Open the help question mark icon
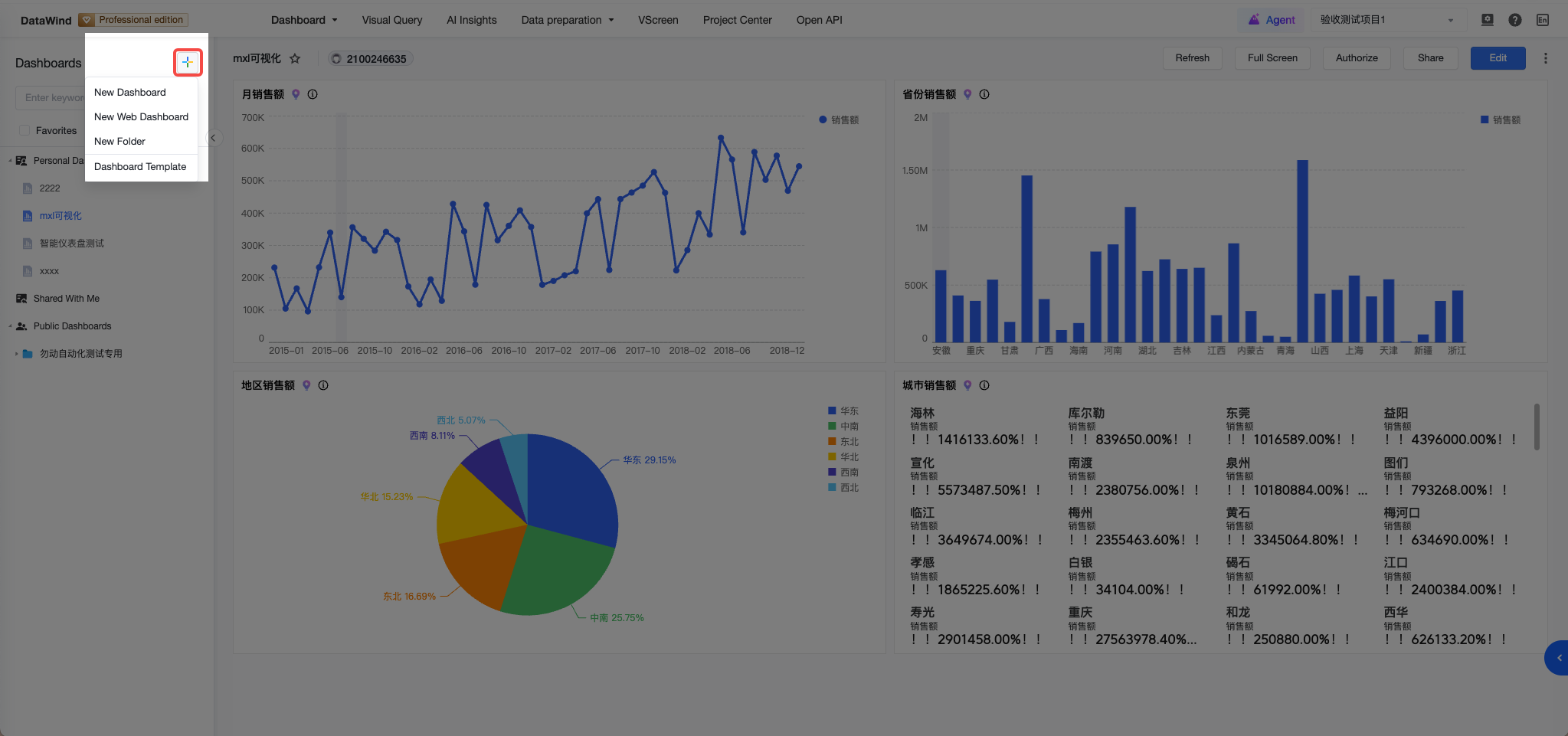This screenshot has height=736, width=1568. click(x=1514, y=20)
